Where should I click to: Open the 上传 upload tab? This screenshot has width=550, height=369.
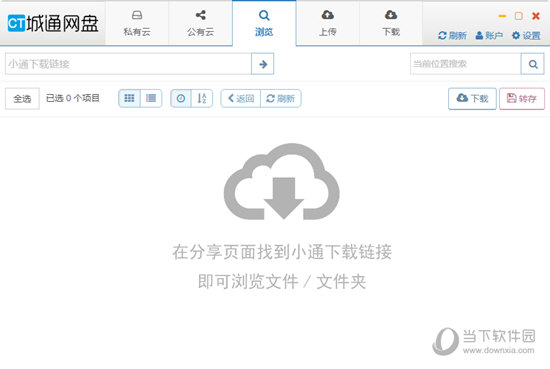[328, 23]
